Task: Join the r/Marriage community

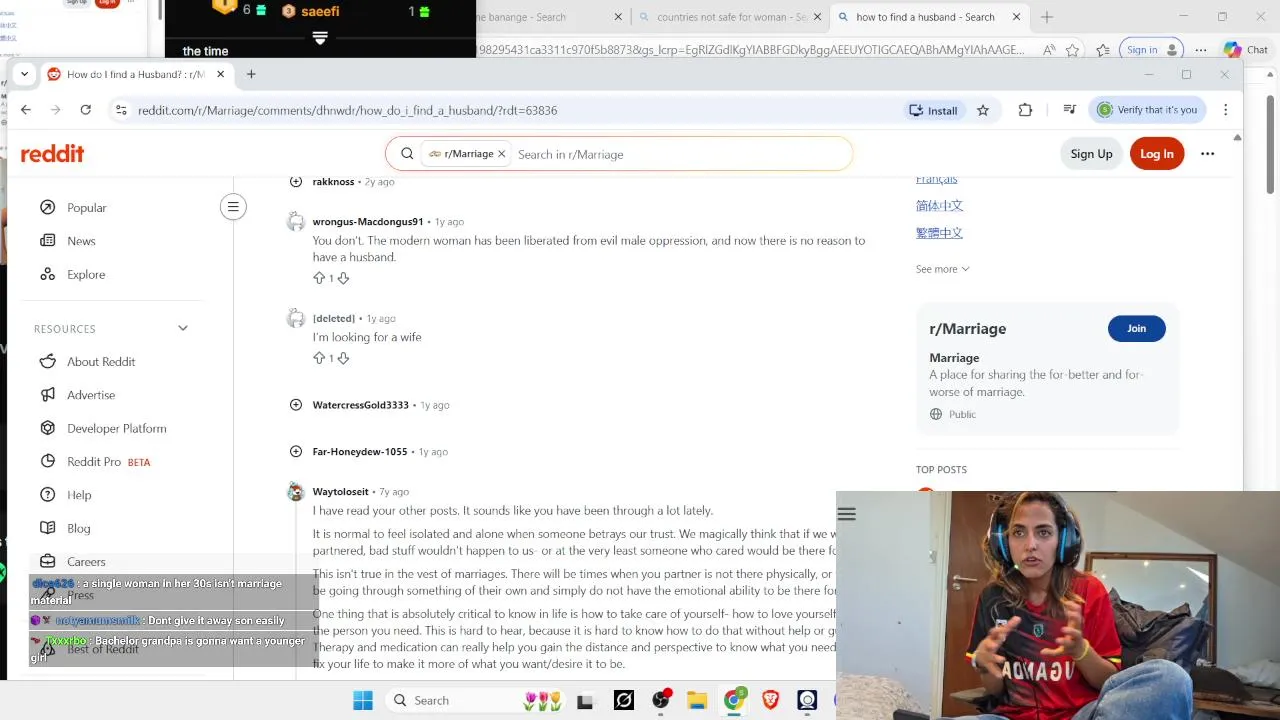Action: [1137, 329]
